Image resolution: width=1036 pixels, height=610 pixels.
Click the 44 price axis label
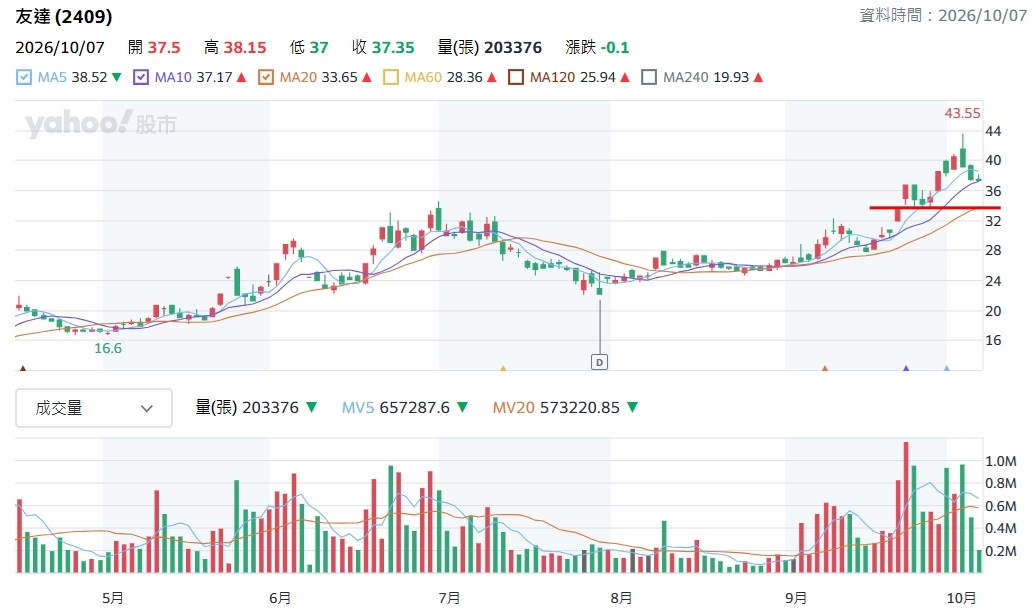pos(993,131)
